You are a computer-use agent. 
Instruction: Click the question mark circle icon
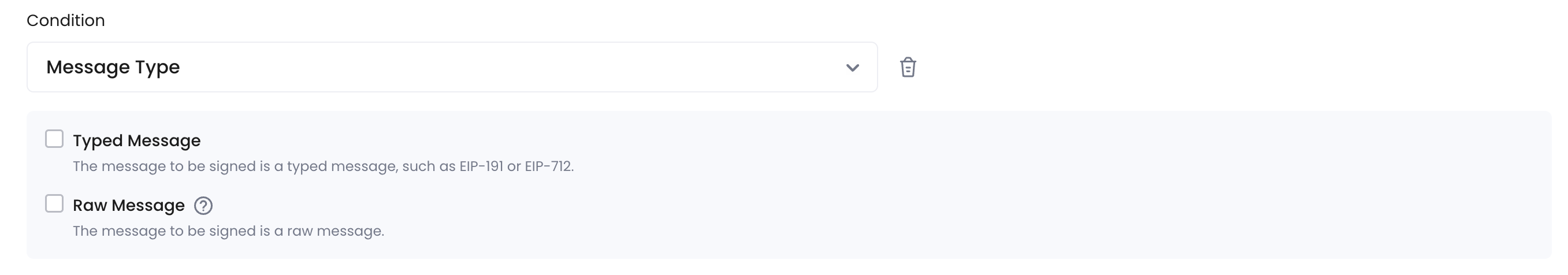(x=203, y=206)
